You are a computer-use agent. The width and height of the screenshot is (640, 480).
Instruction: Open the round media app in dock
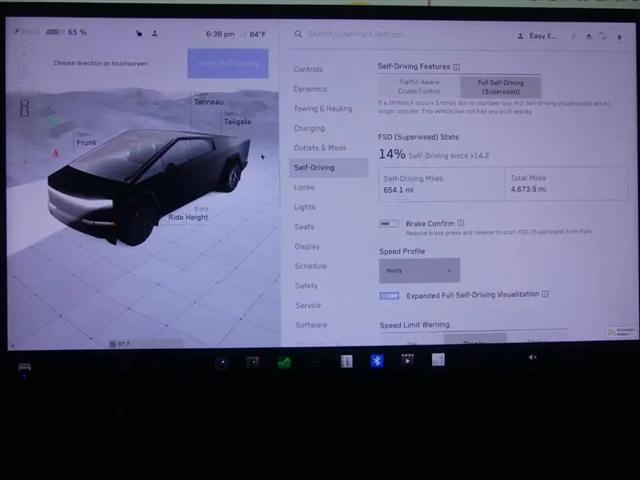point(222,363)
